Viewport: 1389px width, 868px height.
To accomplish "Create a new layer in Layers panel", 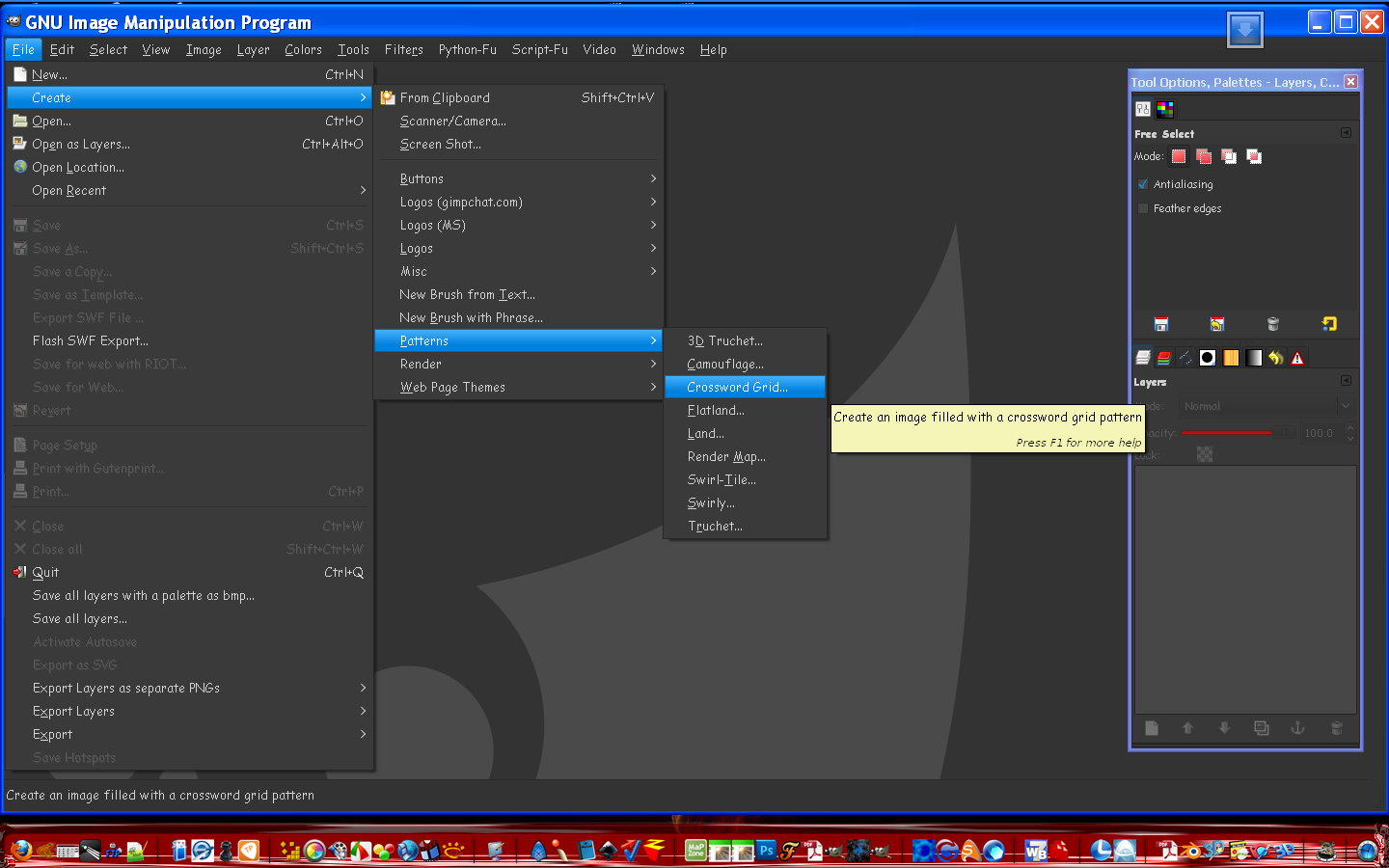I will (1151, 728).
